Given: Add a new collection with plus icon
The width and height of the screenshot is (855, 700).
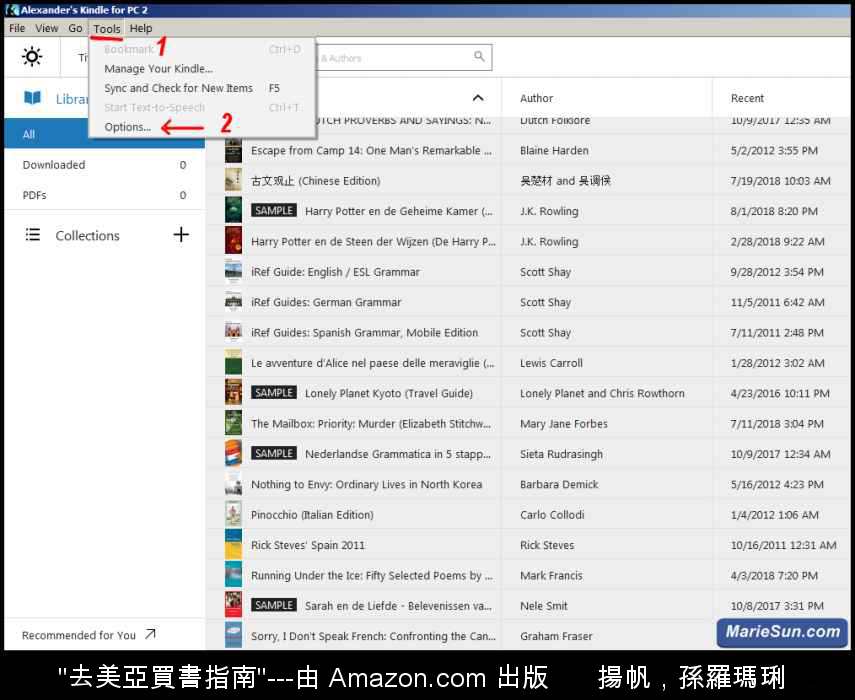Looking at the screenshot, I should pyautogui.click(x=181, y=235).
